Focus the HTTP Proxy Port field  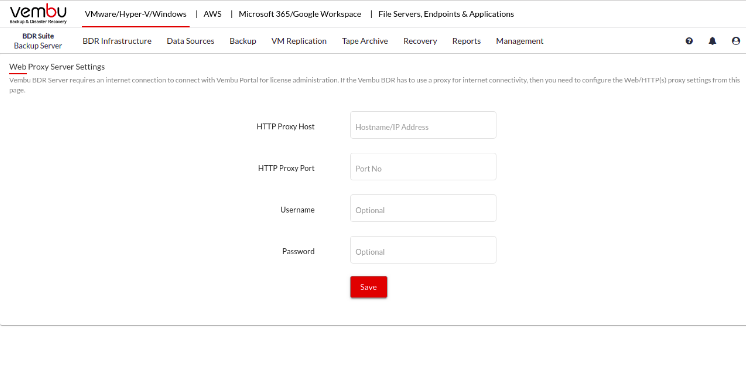coord(423,167)
